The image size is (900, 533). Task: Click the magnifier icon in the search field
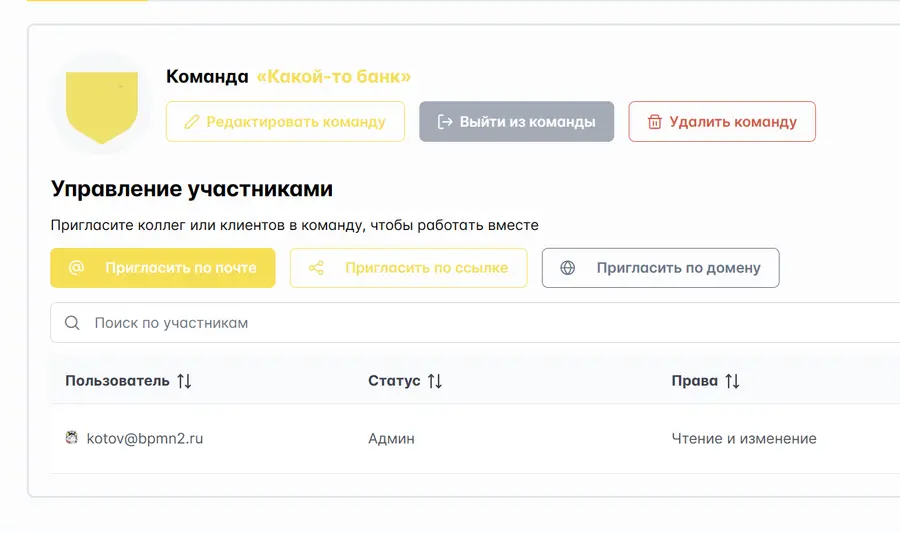tap(72, 323)
